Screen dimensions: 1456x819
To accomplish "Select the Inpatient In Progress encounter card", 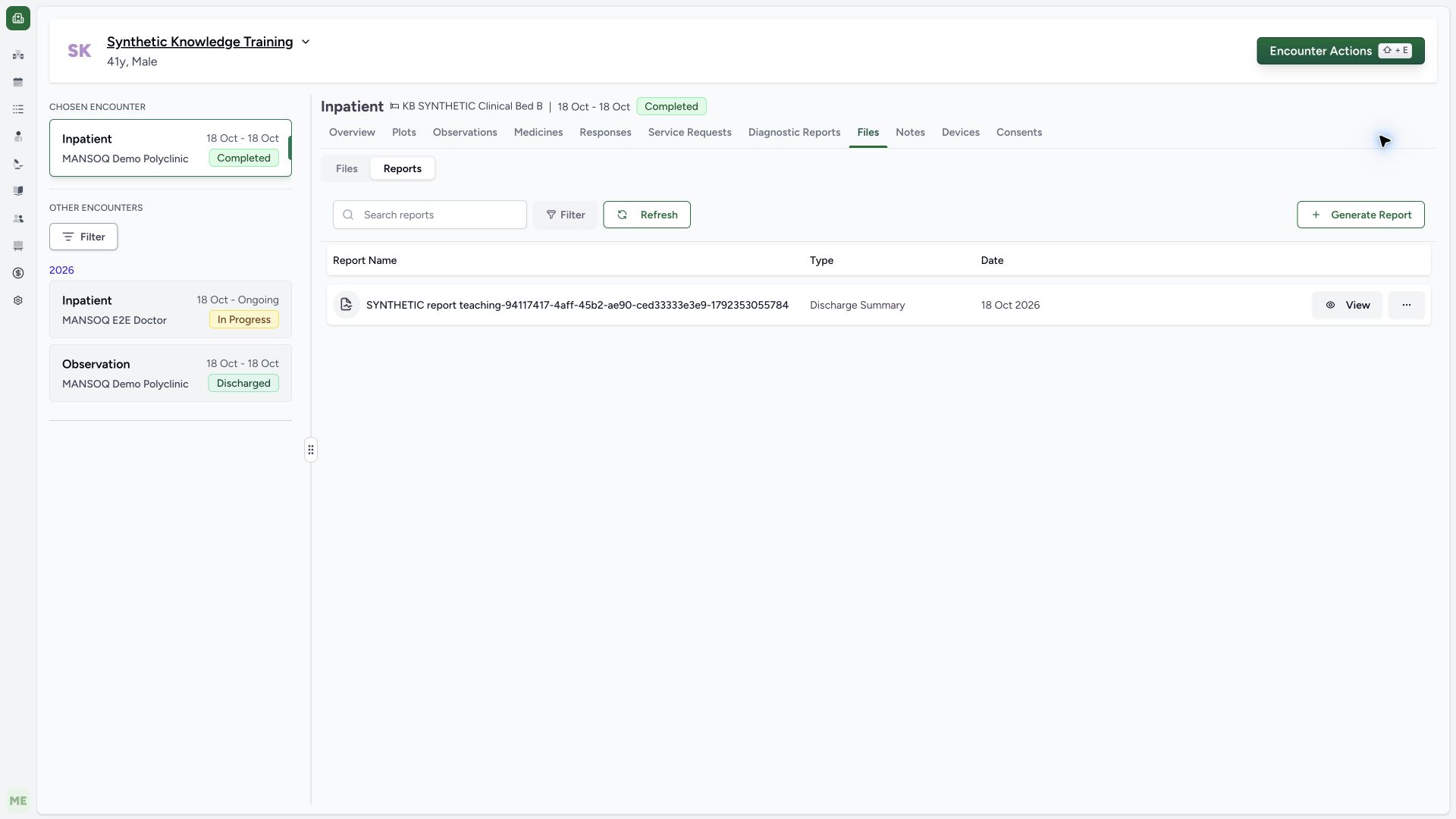I will click(171, 309).
